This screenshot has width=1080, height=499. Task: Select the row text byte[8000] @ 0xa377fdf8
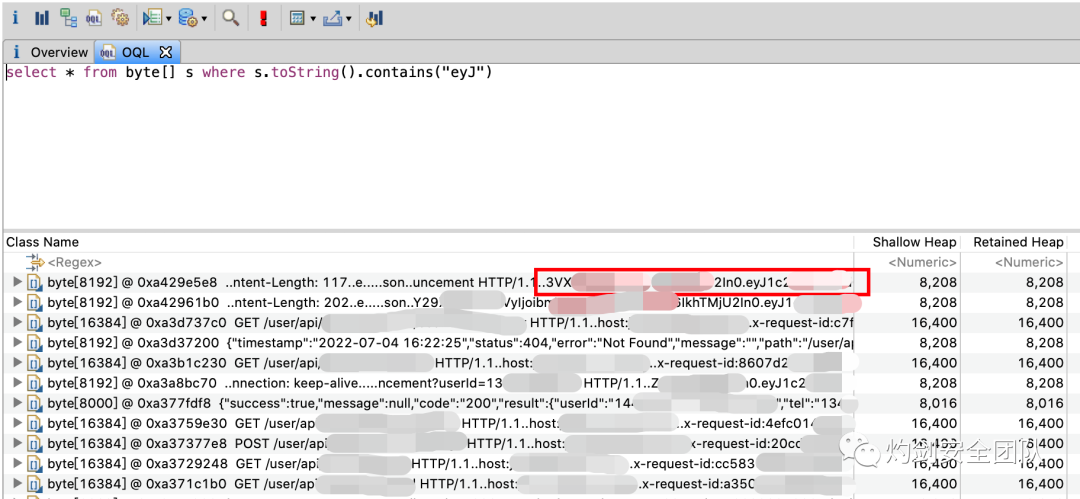tap(129, 403)
